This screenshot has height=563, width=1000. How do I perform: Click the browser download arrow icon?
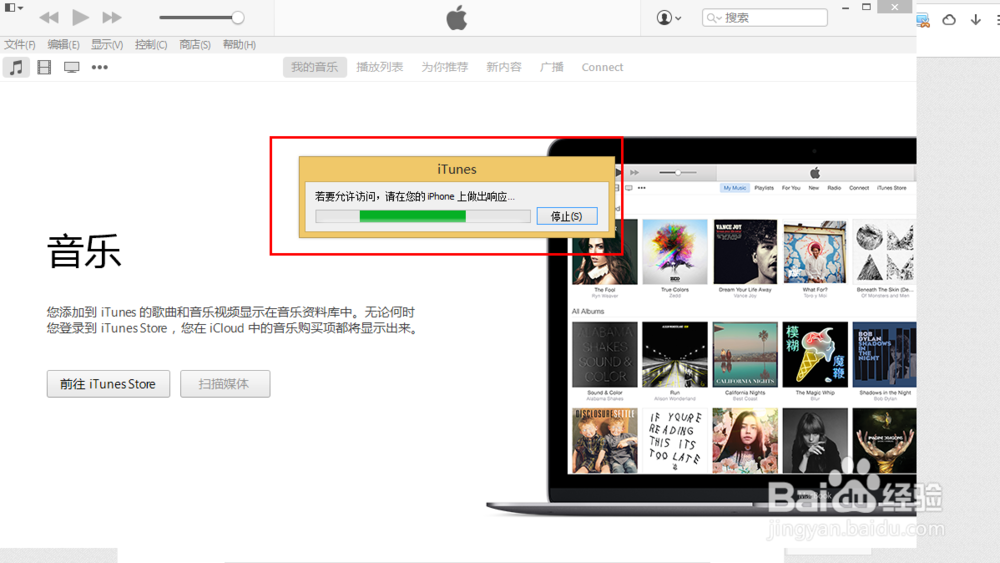point(976,20)
